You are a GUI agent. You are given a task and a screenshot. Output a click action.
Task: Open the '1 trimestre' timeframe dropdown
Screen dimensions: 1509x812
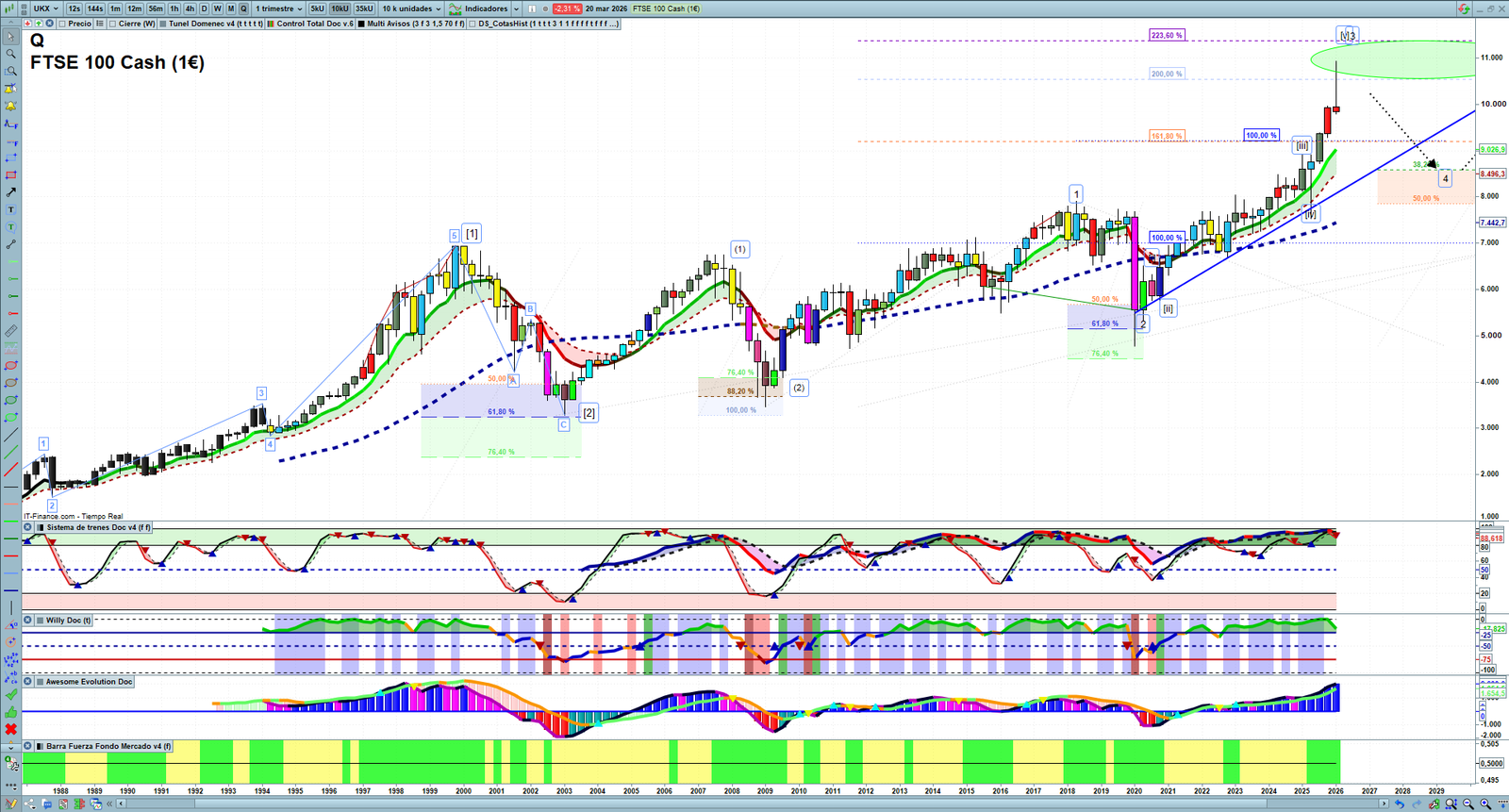(279, 8)
